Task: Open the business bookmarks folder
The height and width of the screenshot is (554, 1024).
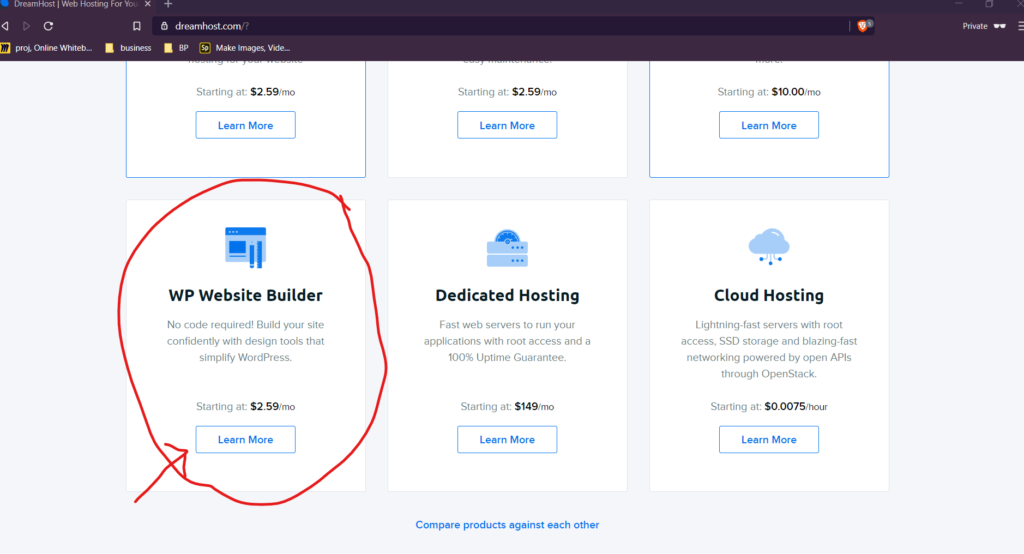Action: pos(129,48)
